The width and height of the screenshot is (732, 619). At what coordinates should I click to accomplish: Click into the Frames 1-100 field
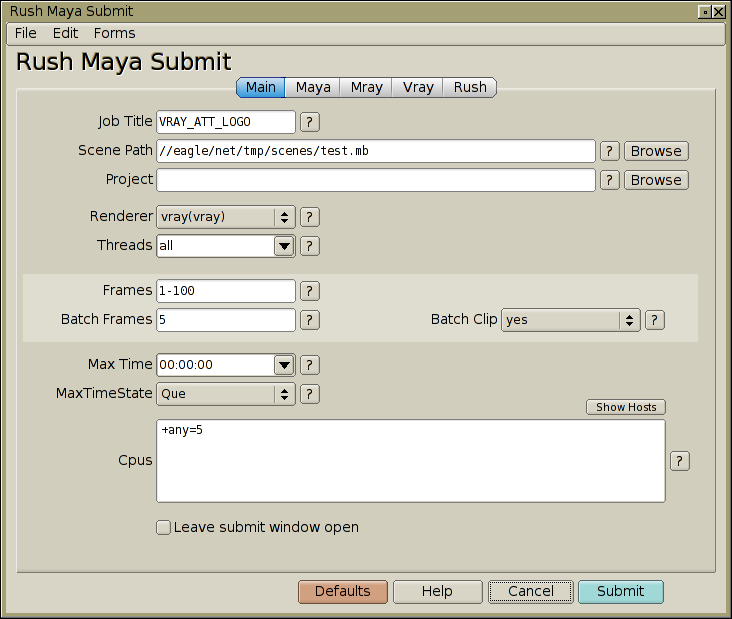pos(225,291)
